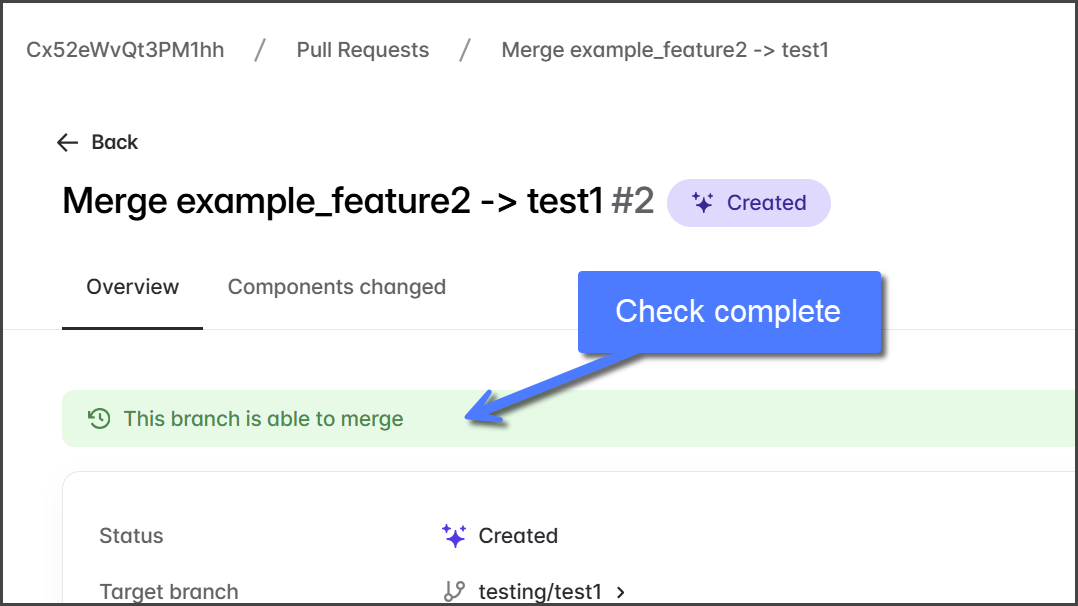Click the history clock icon in the green banner

tap(99, 419)
